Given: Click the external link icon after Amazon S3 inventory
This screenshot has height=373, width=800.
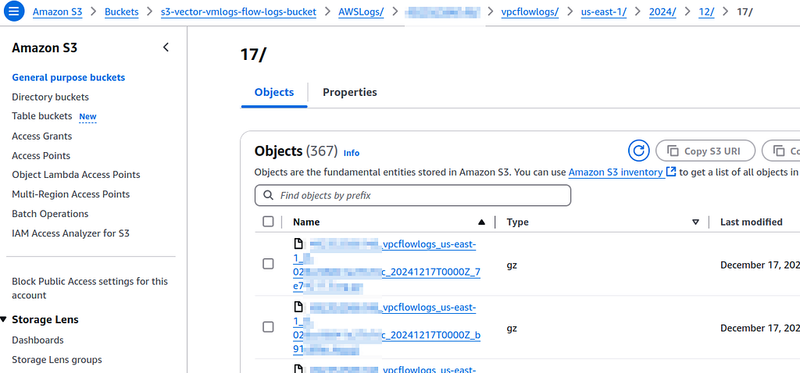Looking at the screenshot, I should point(671,172).
